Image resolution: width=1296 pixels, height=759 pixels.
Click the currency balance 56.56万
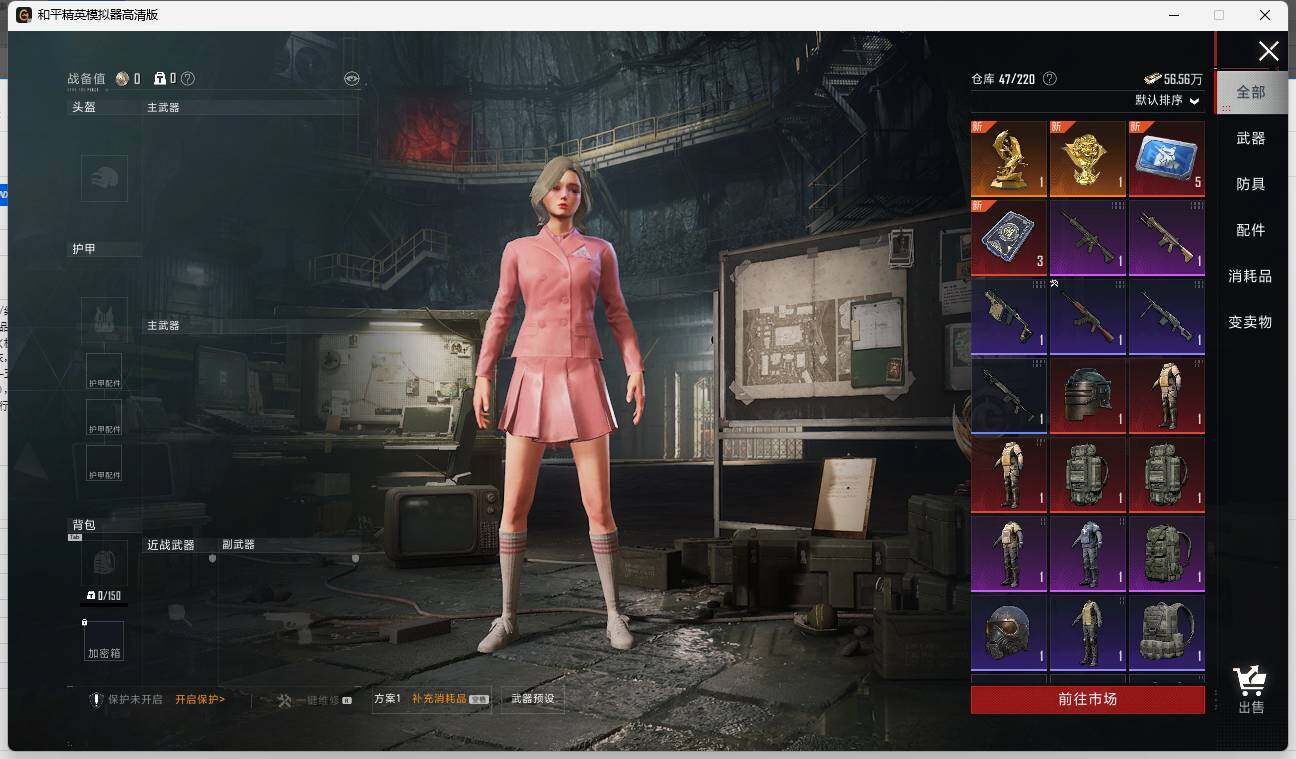(1174, 79)
